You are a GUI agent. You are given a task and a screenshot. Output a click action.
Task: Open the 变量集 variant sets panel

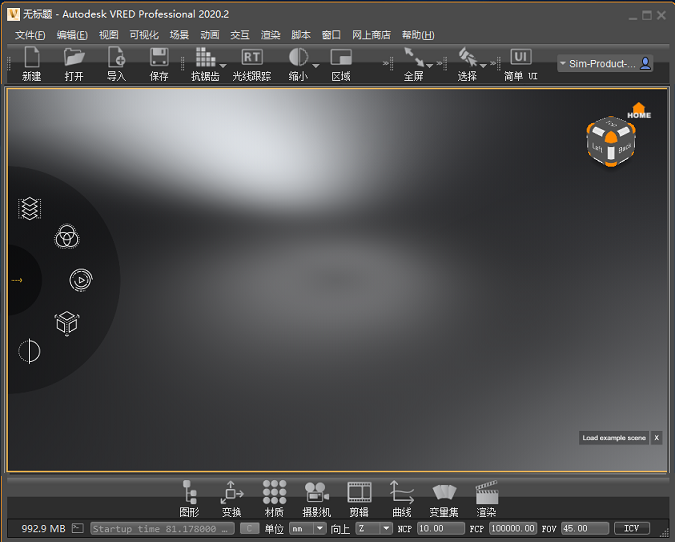pos(444,499)
